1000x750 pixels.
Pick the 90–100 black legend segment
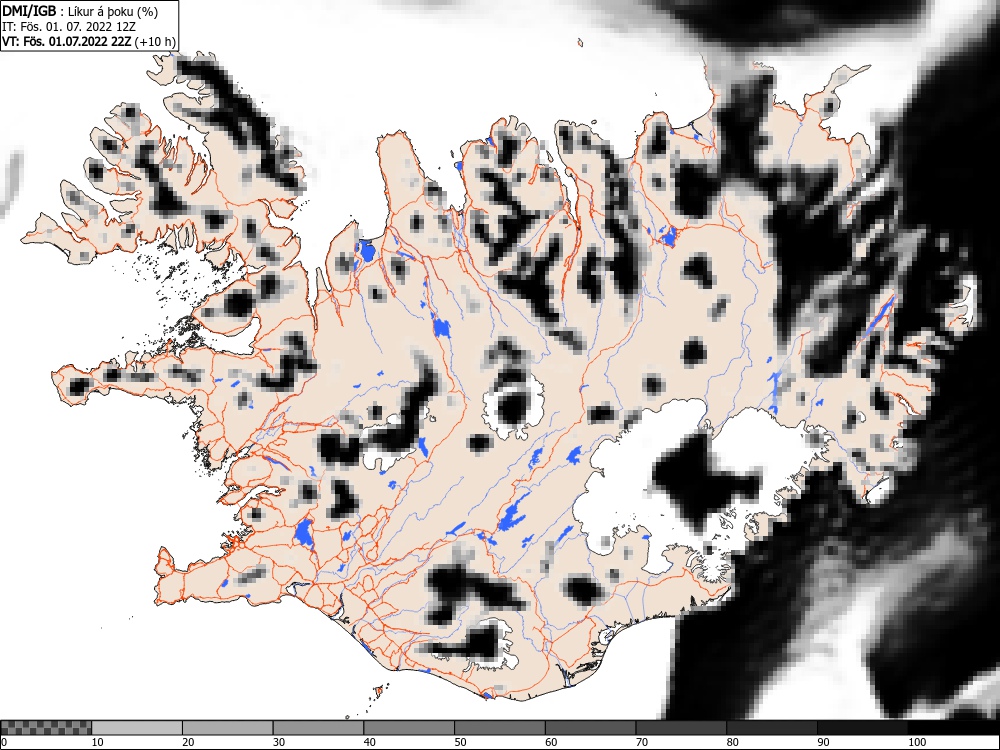point(862,728)
